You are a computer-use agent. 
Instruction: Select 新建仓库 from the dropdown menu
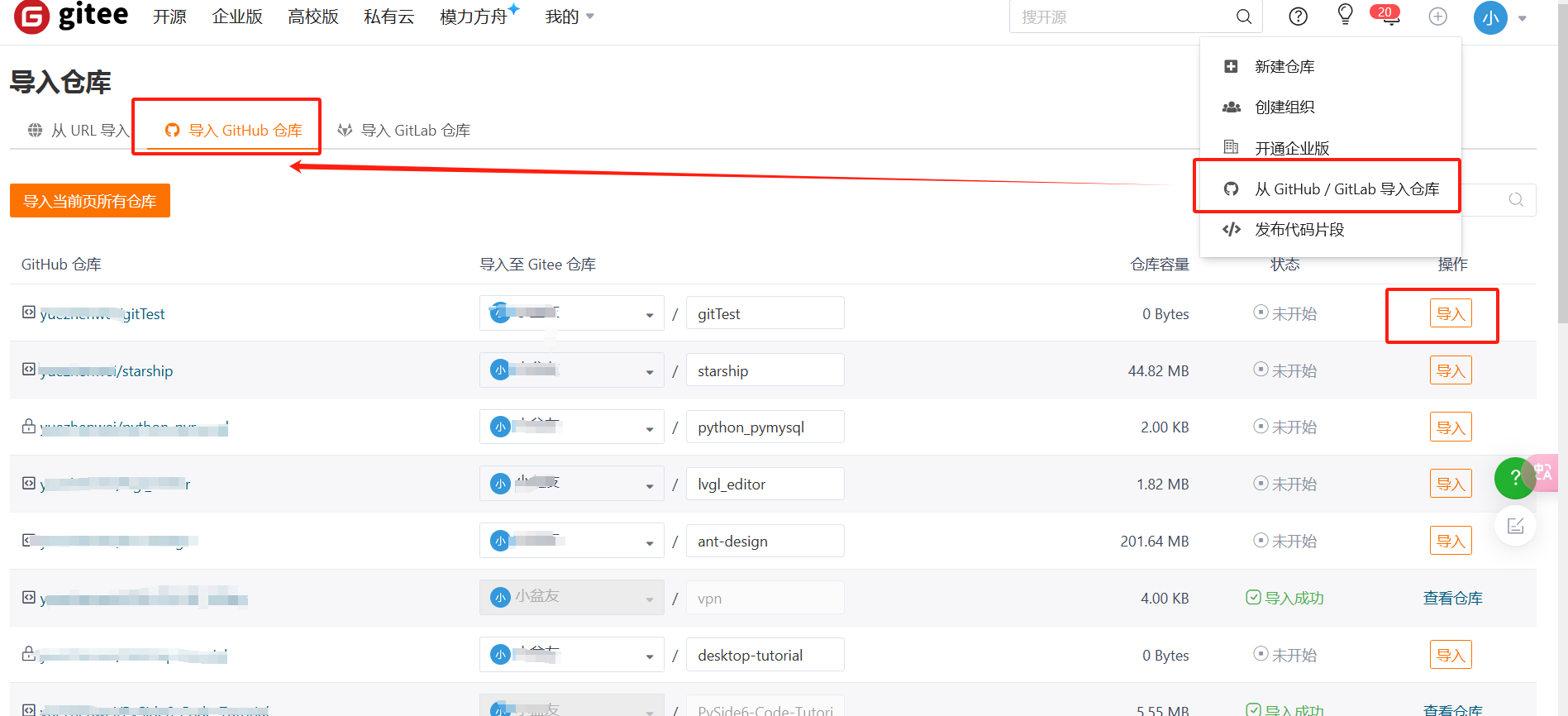pos(1331,67)
